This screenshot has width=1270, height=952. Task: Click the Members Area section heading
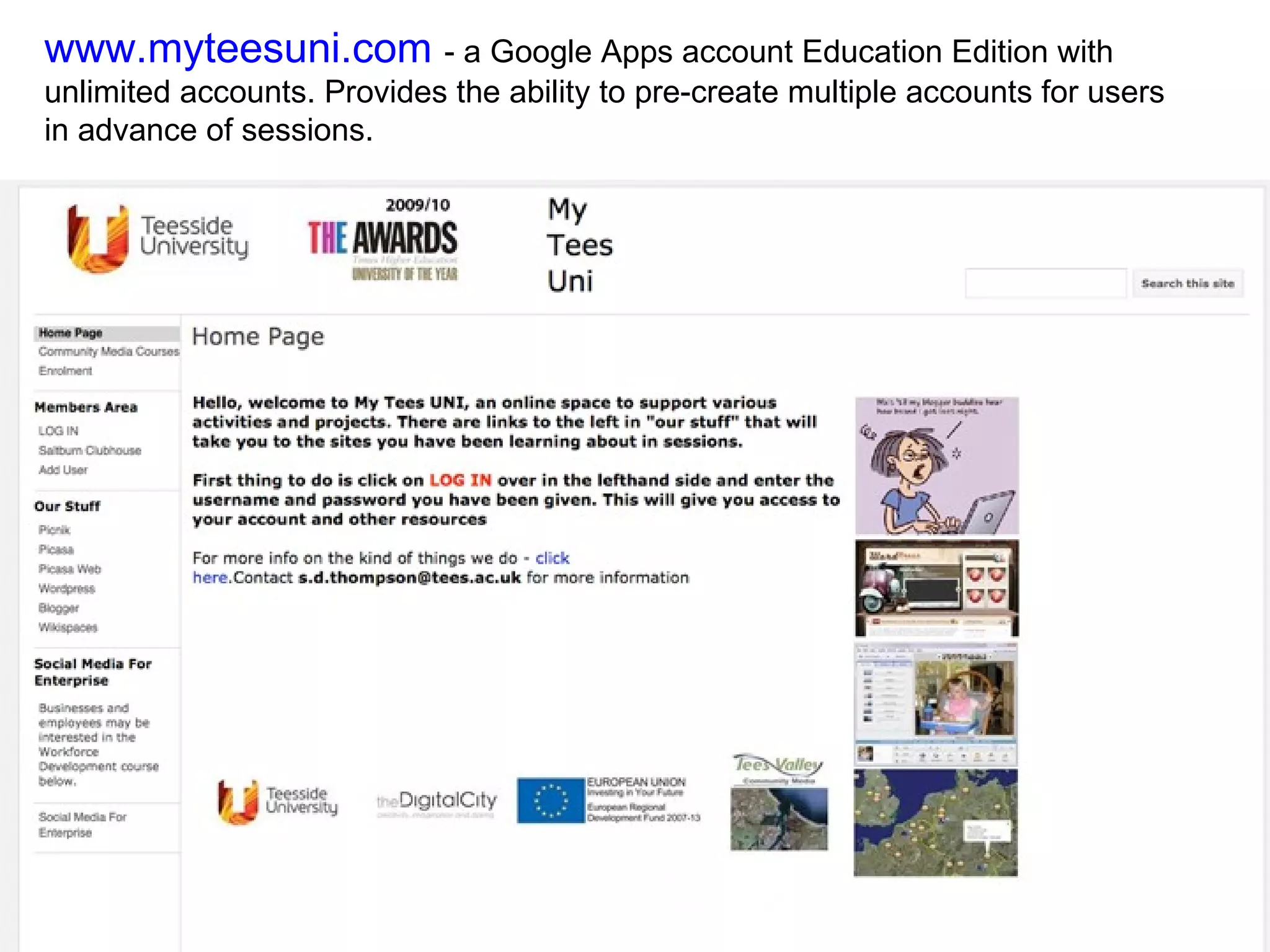click(86, 407)
